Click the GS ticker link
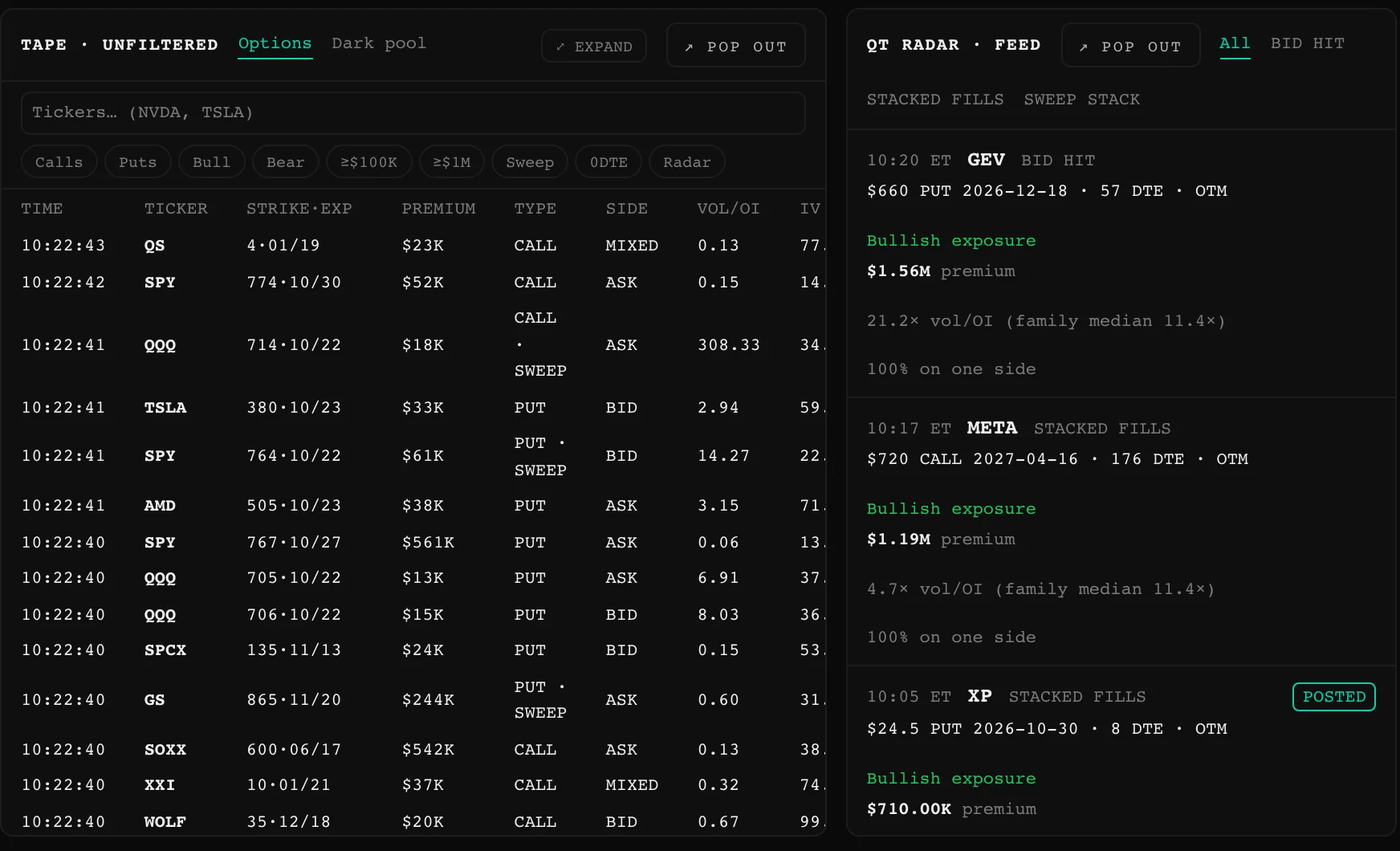The height and width of the screenshot is (851, 1400). [x=154, y=700]
